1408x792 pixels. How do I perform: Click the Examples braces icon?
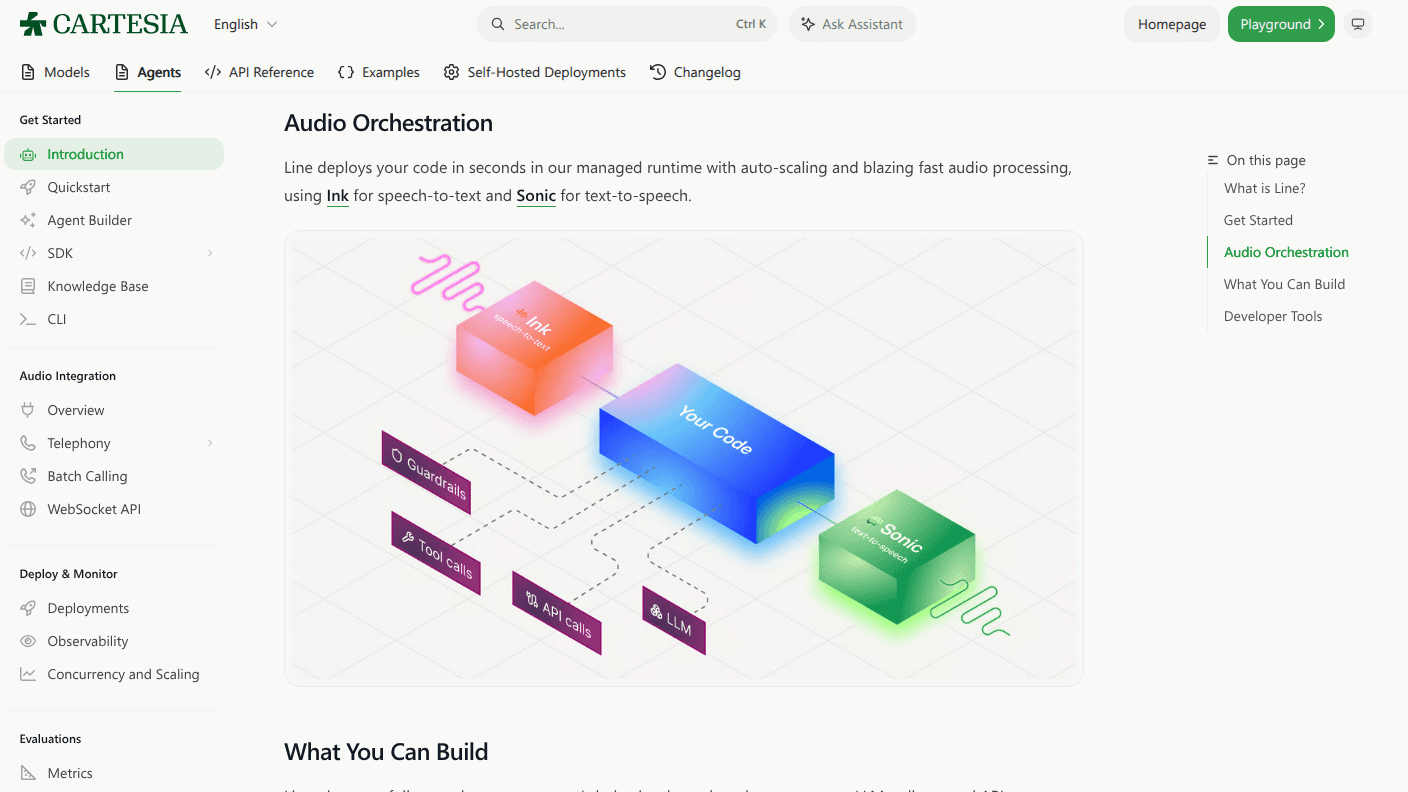(x=346, y=72)
